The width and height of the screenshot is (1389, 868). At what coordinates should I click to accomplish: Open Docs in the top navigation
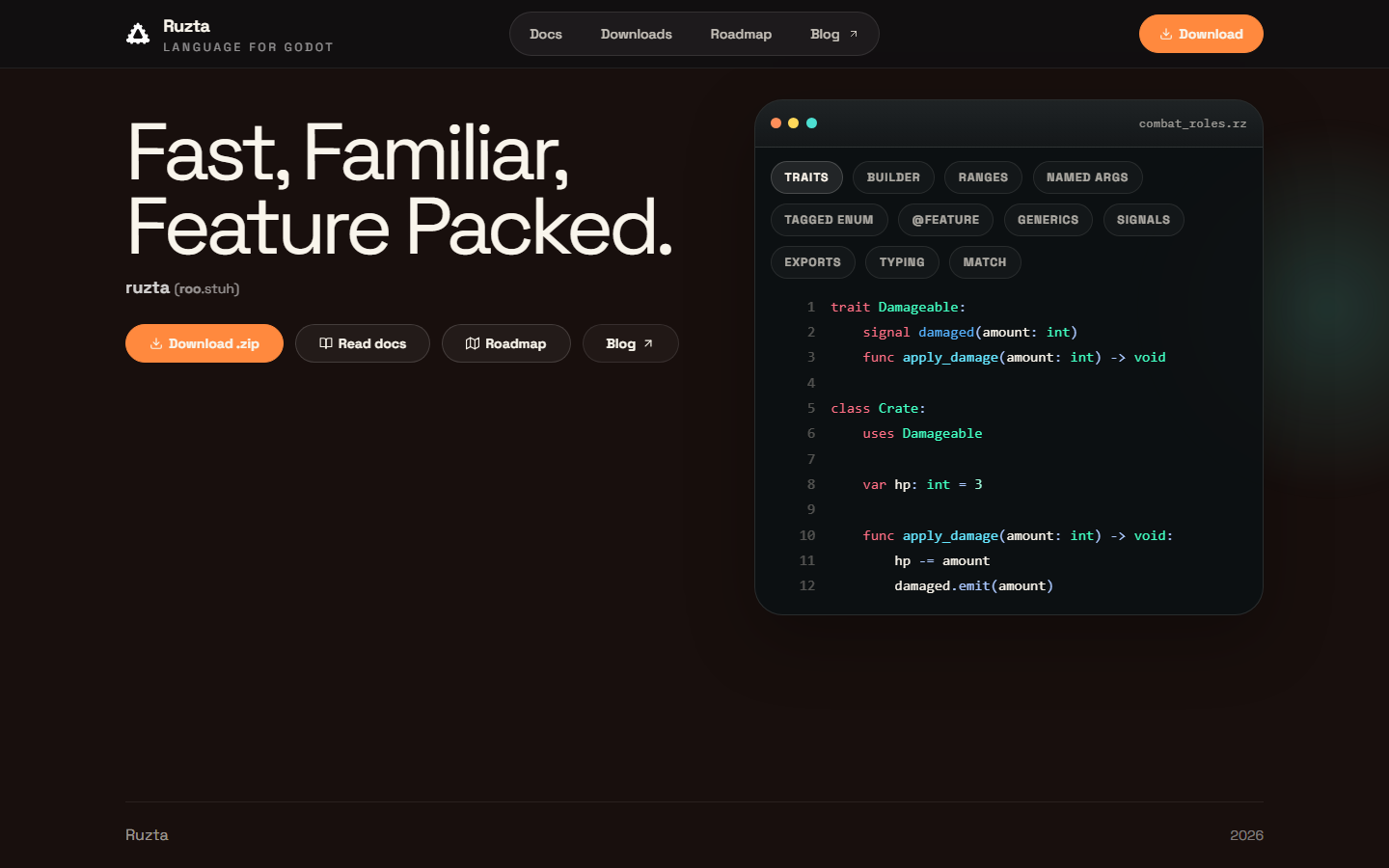tap(546, 34)
